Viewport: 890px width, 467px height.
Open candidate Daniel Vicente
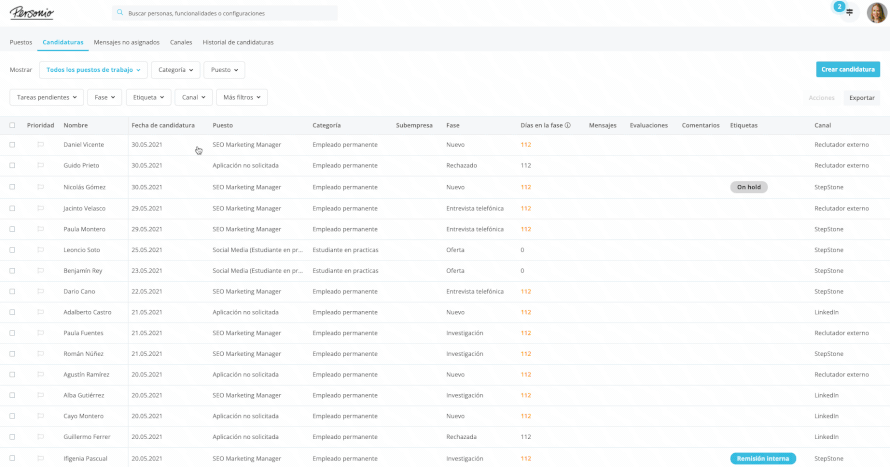click(83, 145)
